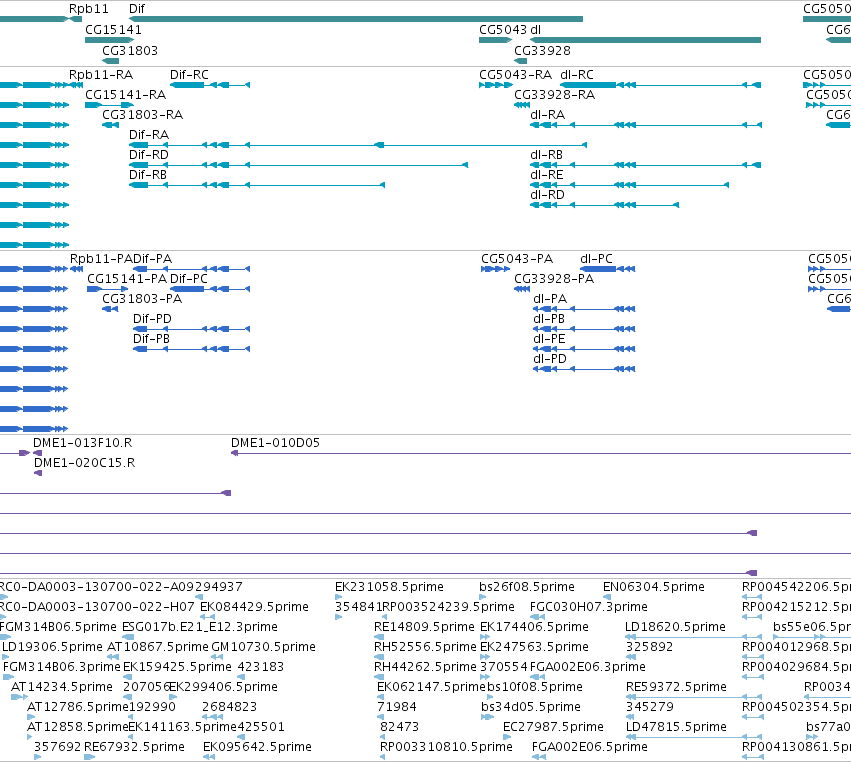851x762 pixels.
Task: Select the CG15141 gene feature
Action: click(110, 40)
